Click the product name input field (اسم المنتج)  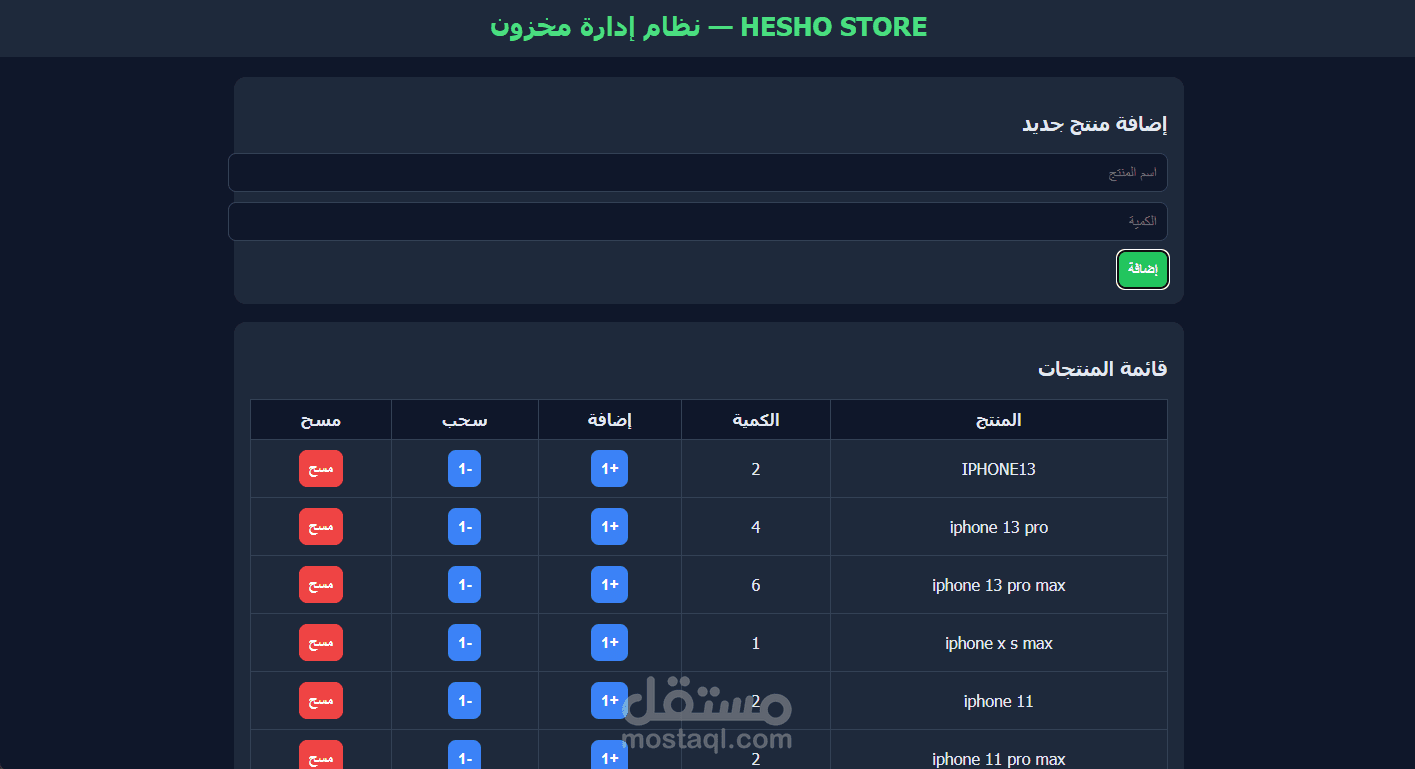pyautogui.click(x=698, y=172)
